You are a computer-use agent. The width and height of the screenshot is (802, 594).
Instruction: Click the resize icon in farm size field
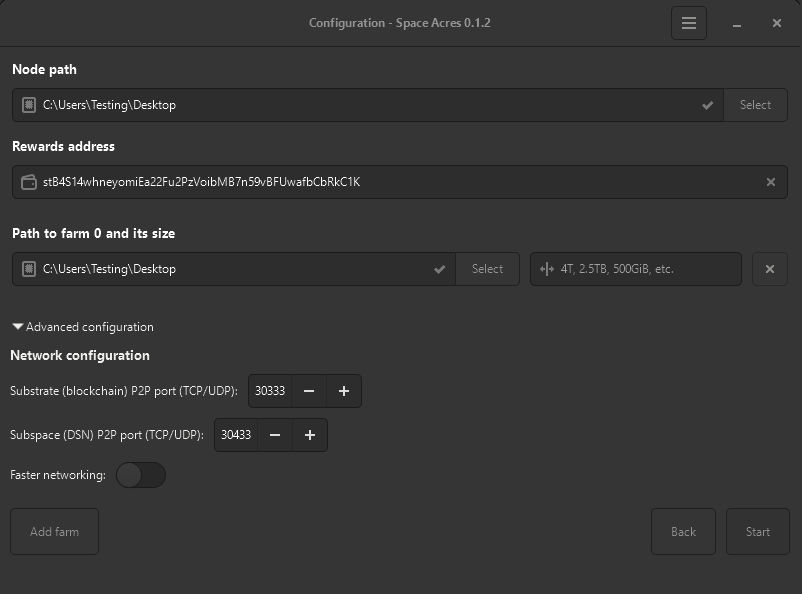click(546, 269)
